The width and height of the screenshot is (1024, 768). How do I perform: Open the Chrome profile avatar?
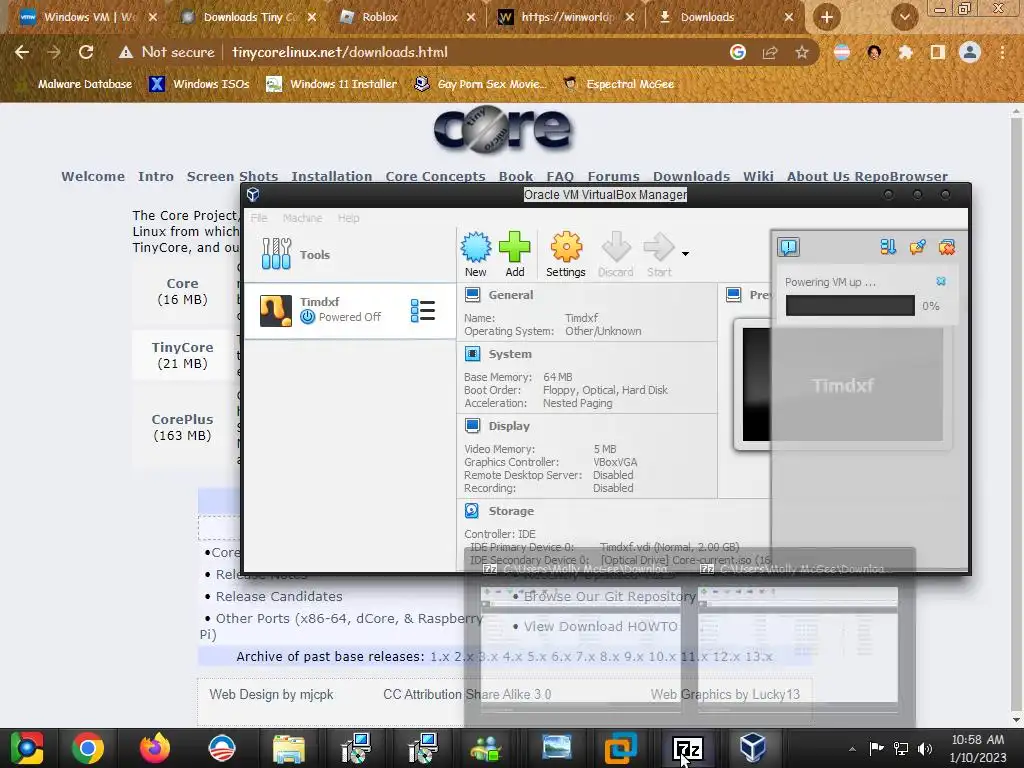(970, 52)
